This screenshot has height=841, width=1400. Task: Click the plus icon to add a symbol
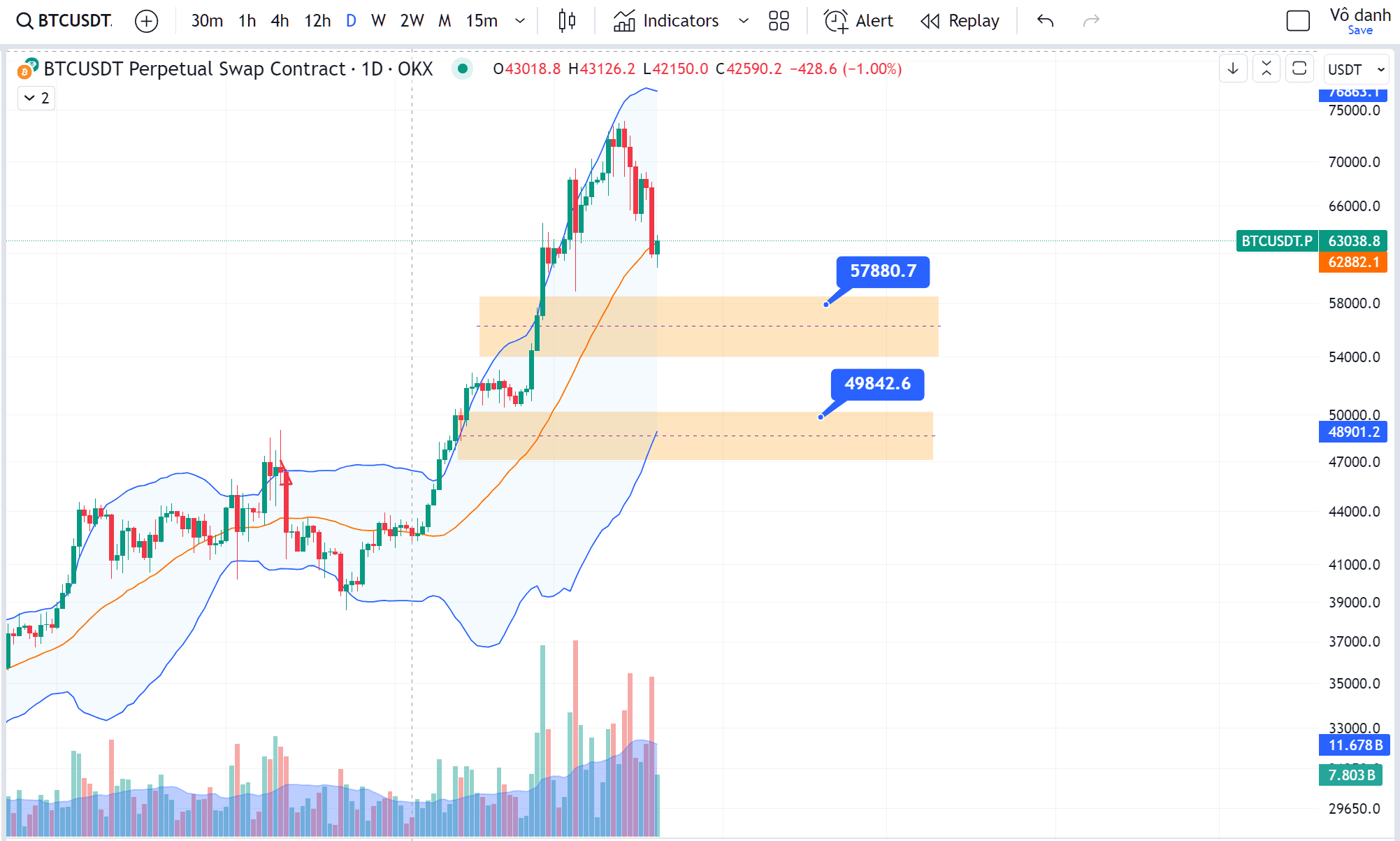coord(146,21)
